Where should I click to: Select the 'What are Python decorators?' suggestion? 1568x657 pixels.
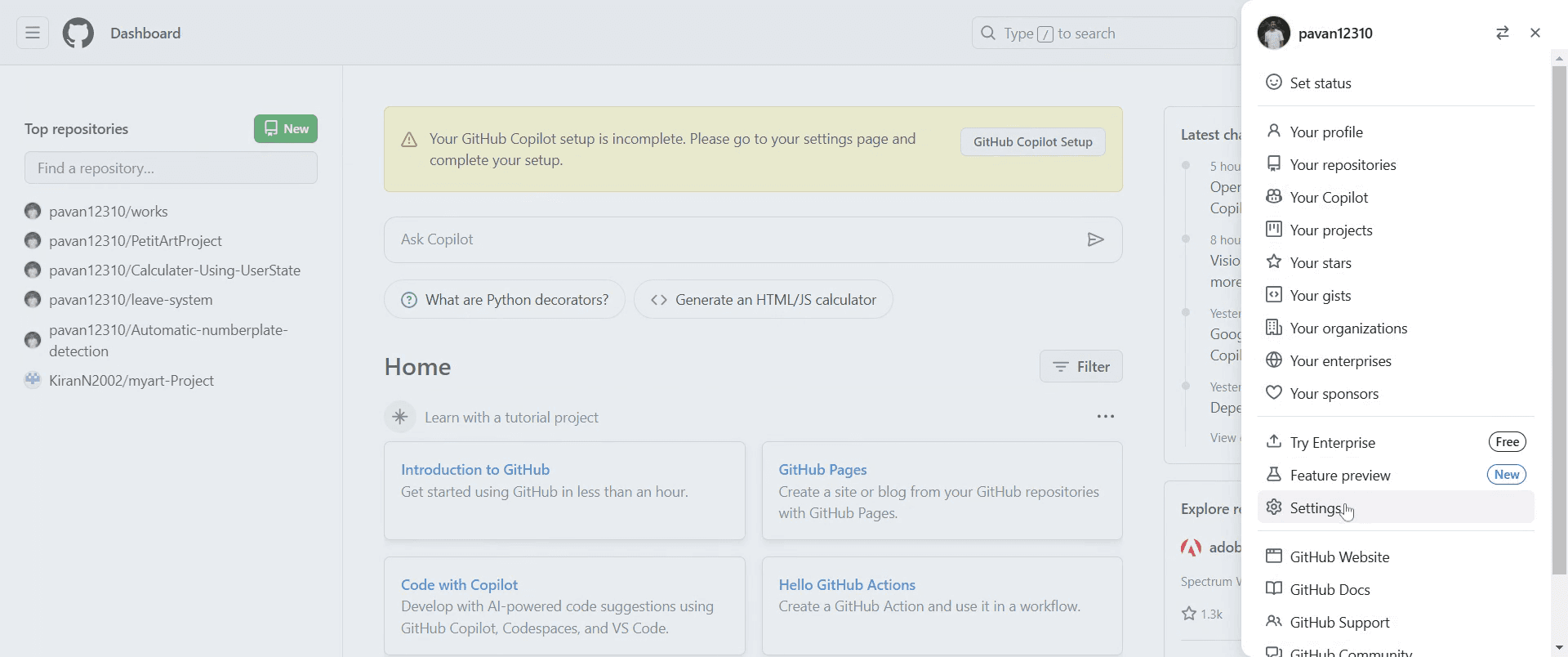504,300
